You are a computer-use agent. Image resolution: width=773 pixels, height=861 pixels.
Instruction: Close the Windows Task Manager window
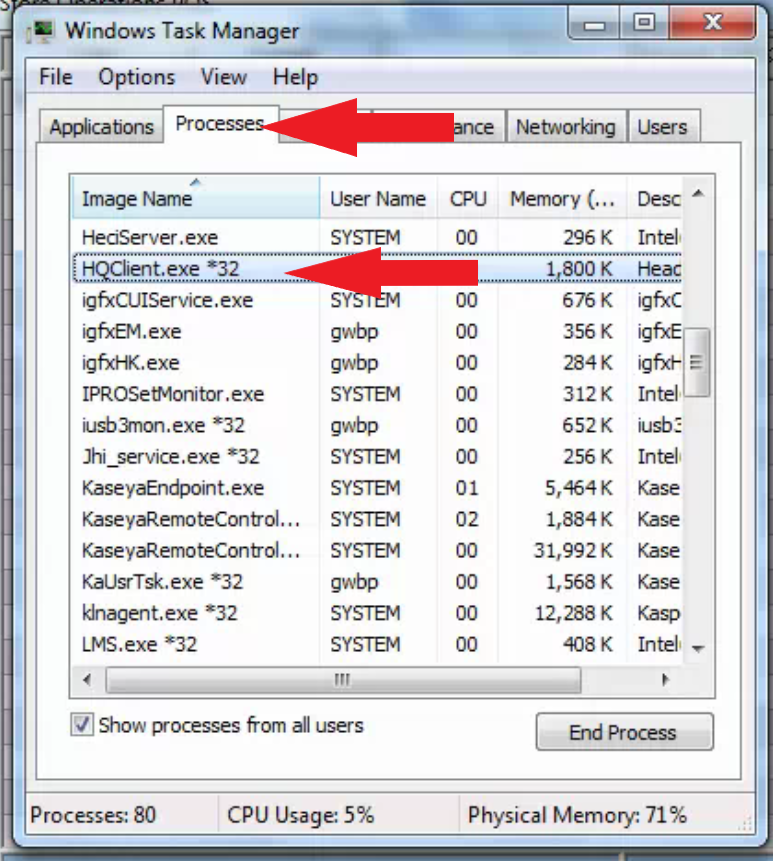coord(713,23)
